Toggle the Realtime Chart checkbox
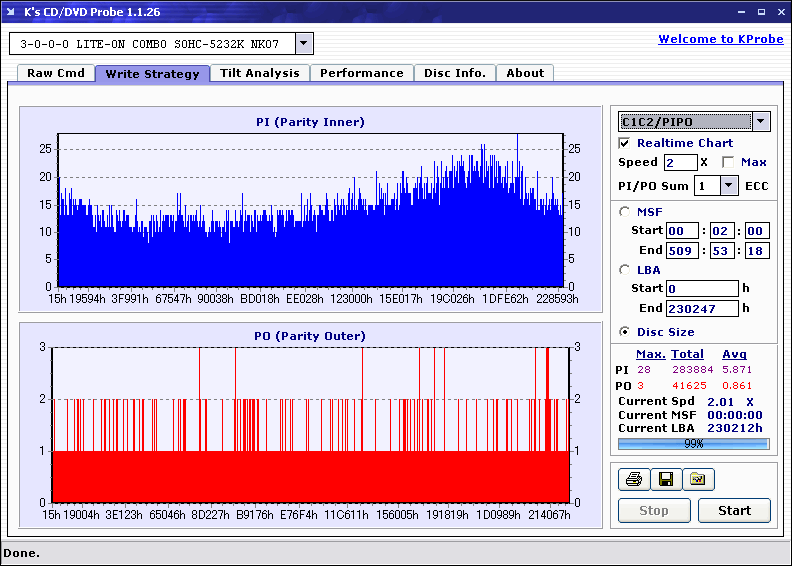 [625, 144]
